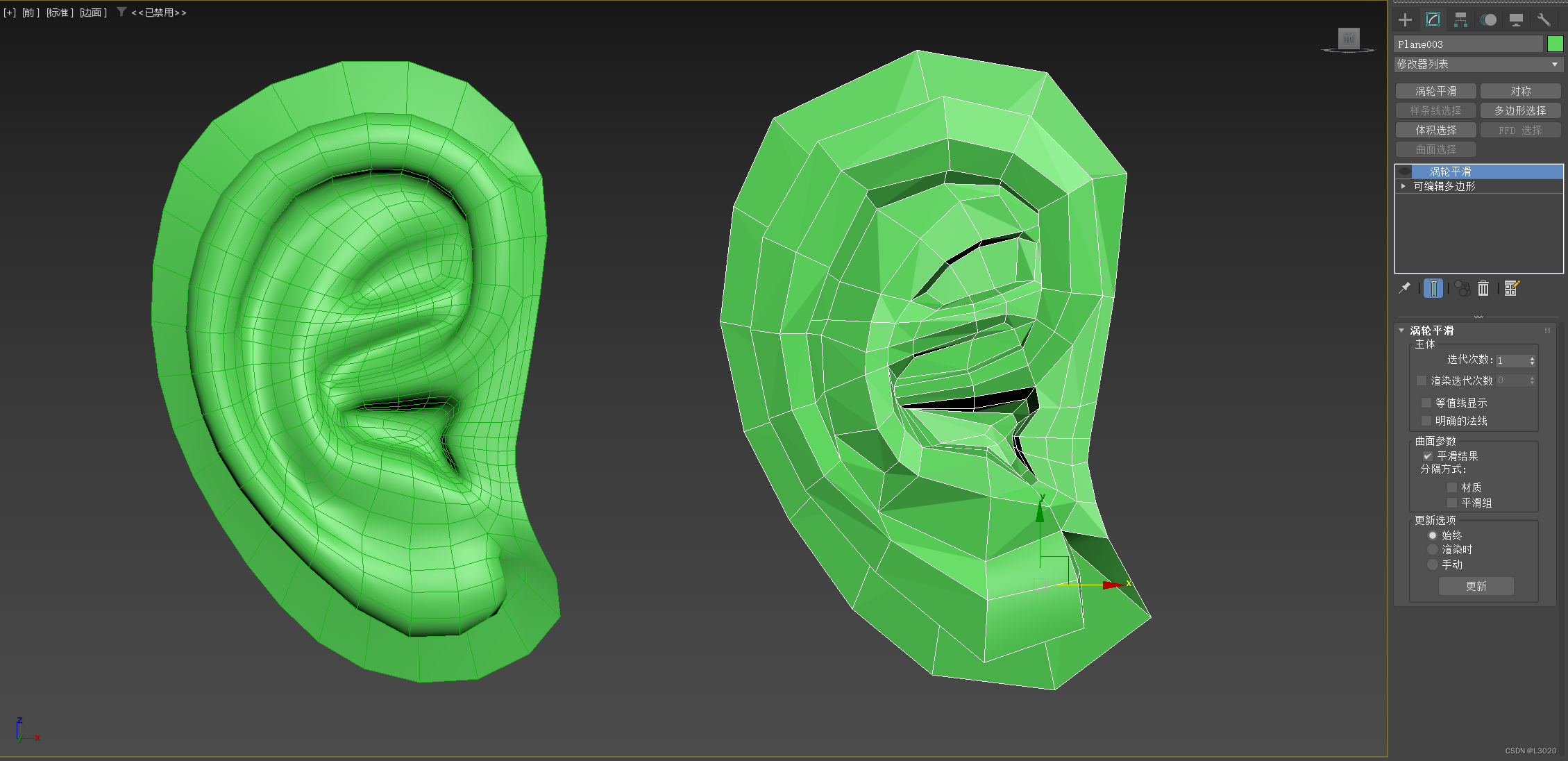This screenshot has width=1568, height=761.
Task: Enable the 等值线显示 checkbox
Action: coord(1426,403)
